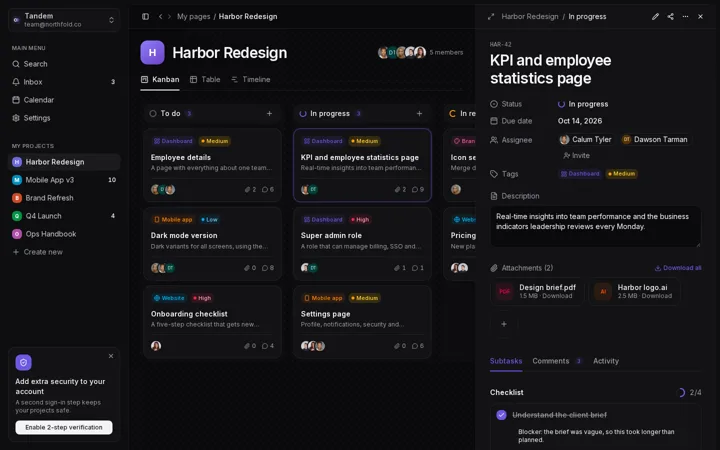
Task: Share the task via share icon
Action: click(x=670, y=17)
